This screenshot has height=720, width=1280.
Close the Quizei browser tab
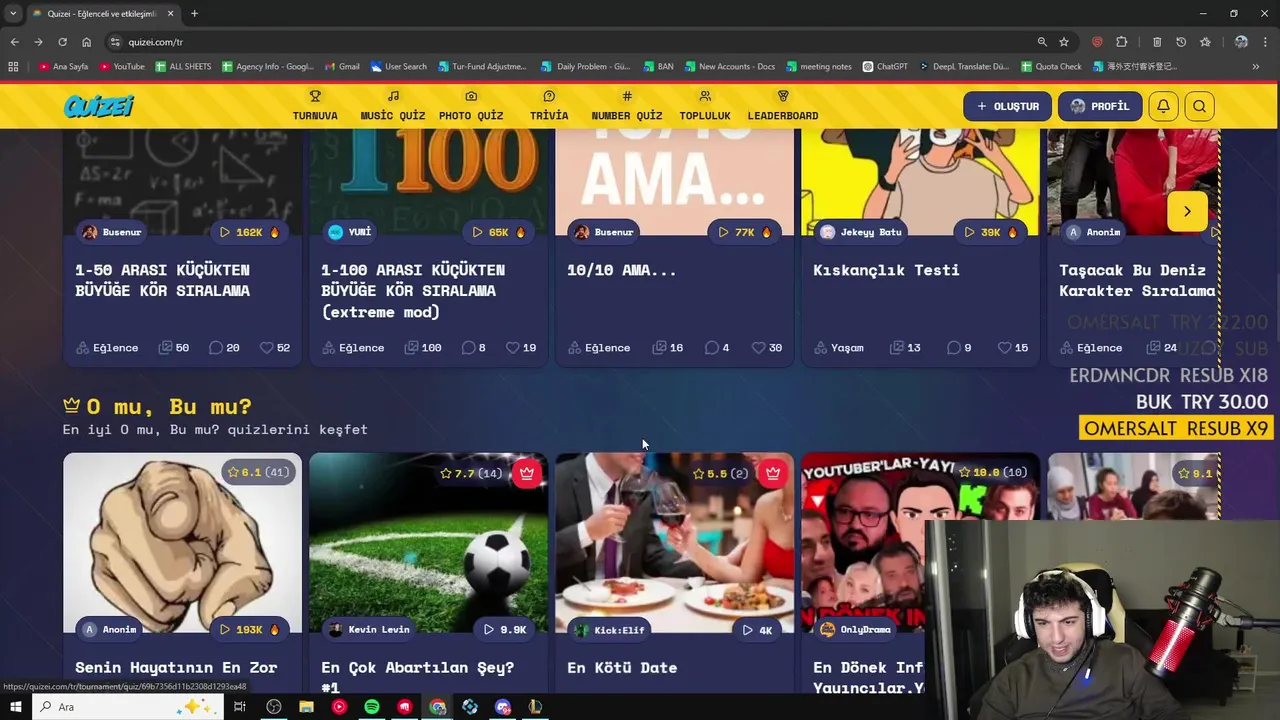coord(171,14)
